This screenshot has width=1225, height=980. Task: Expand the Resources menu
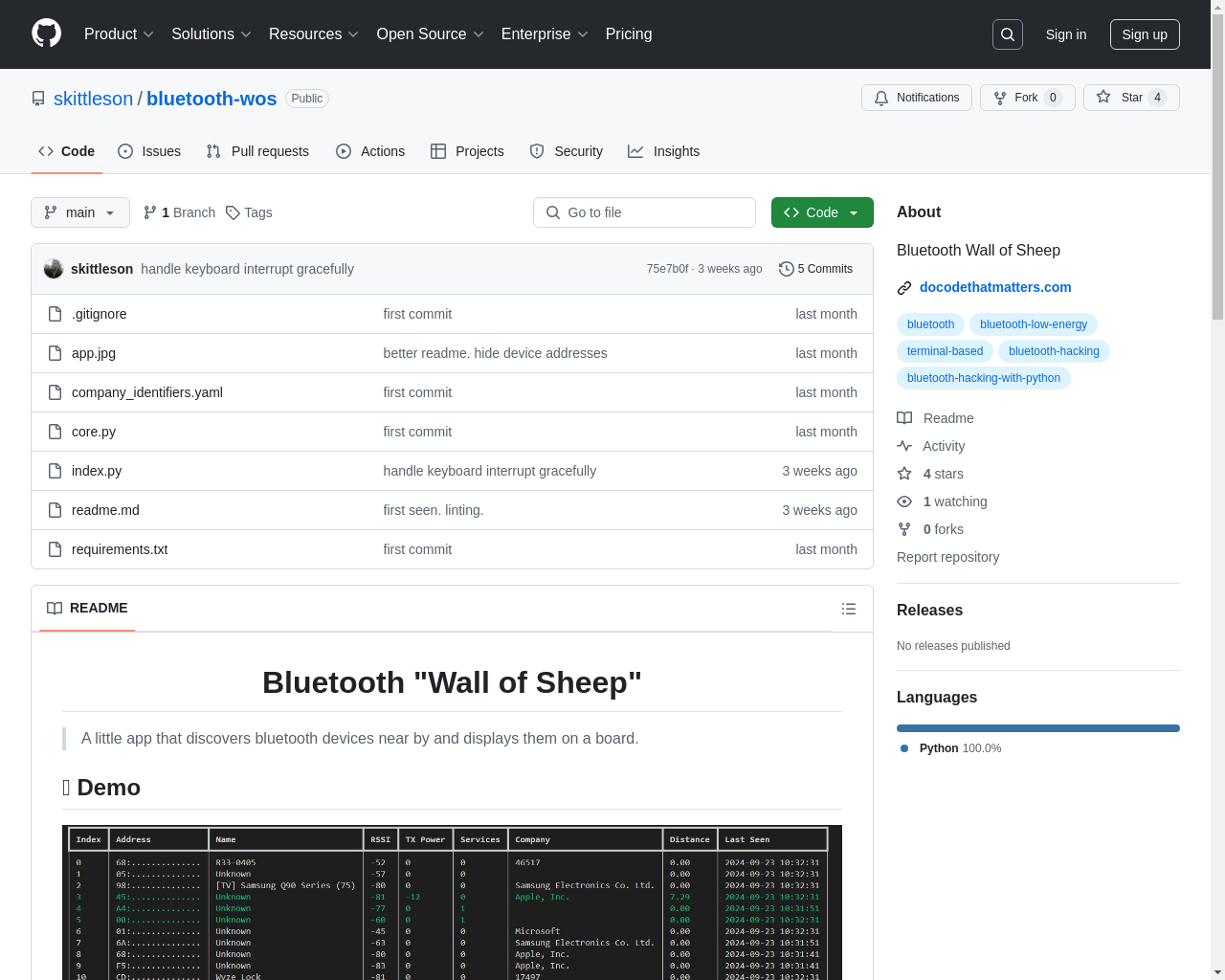pyautogui.click(x=314, y=34)
